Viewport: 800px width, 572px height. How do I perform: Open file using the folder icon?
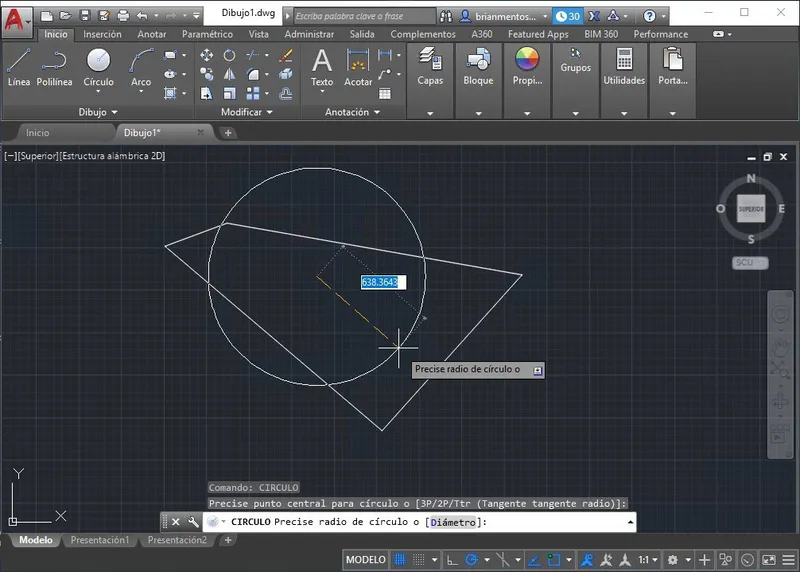65,16
